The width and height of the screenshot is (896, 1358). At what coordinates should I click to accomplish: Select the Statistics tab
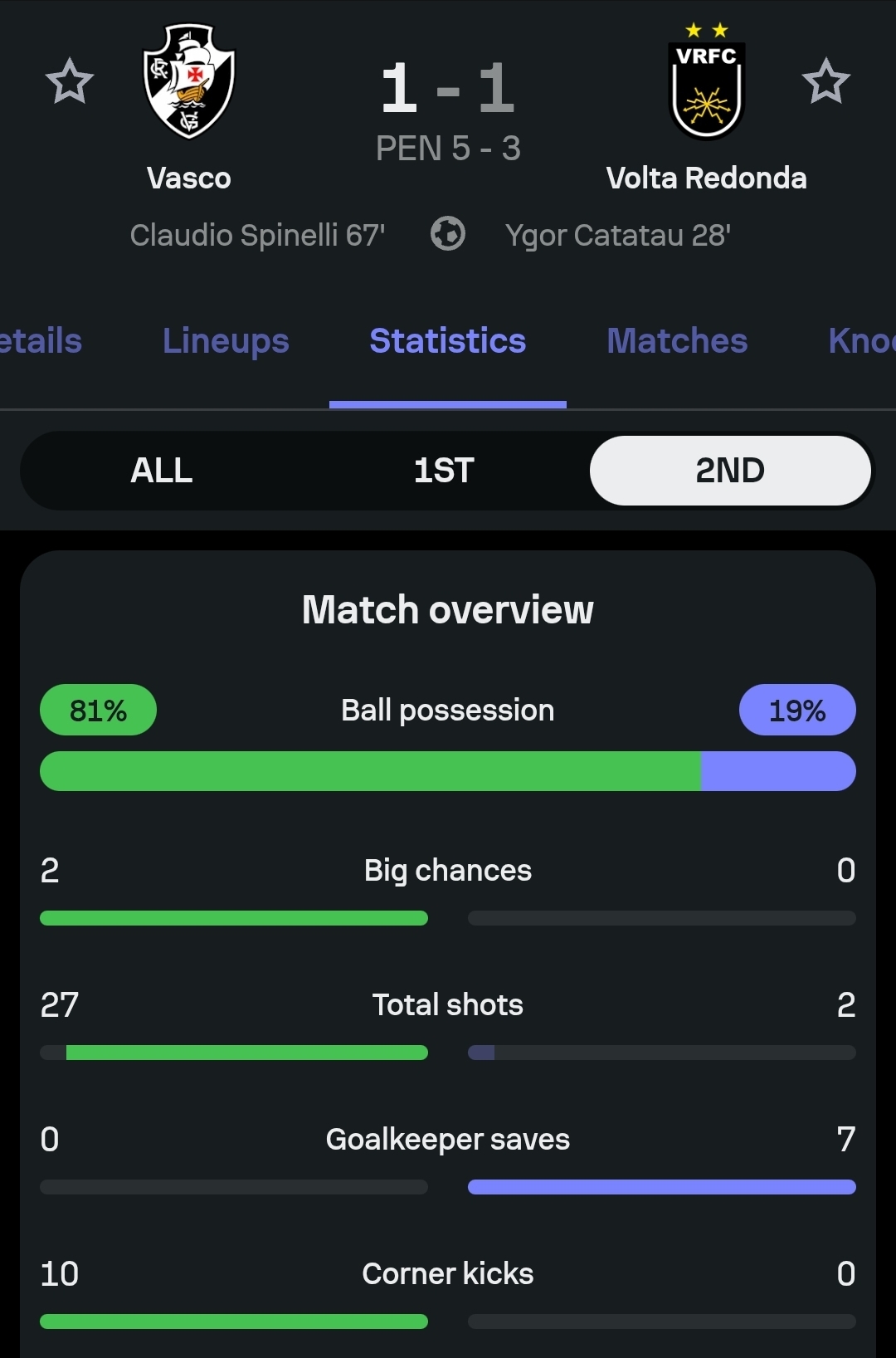[x=448, y=341]
